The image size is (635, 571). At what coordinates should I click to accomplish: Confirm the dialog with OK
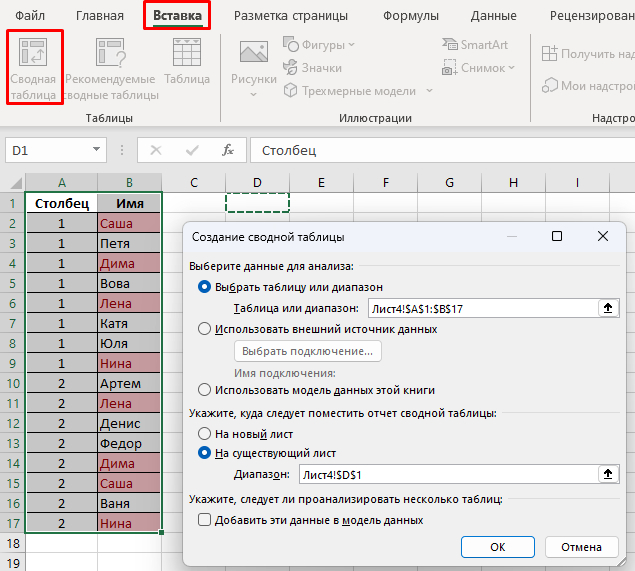(x=497, y=547)
